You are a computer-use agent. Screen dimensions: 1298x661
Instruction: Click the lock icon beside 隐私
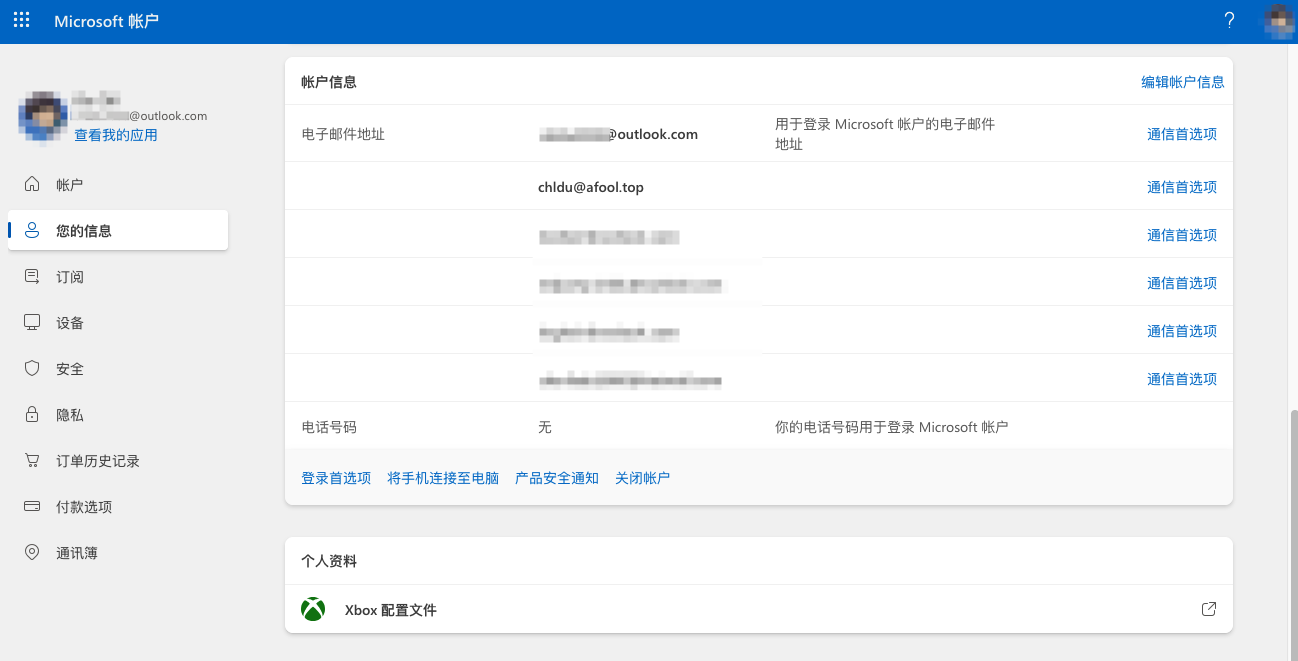click(32, 414)
